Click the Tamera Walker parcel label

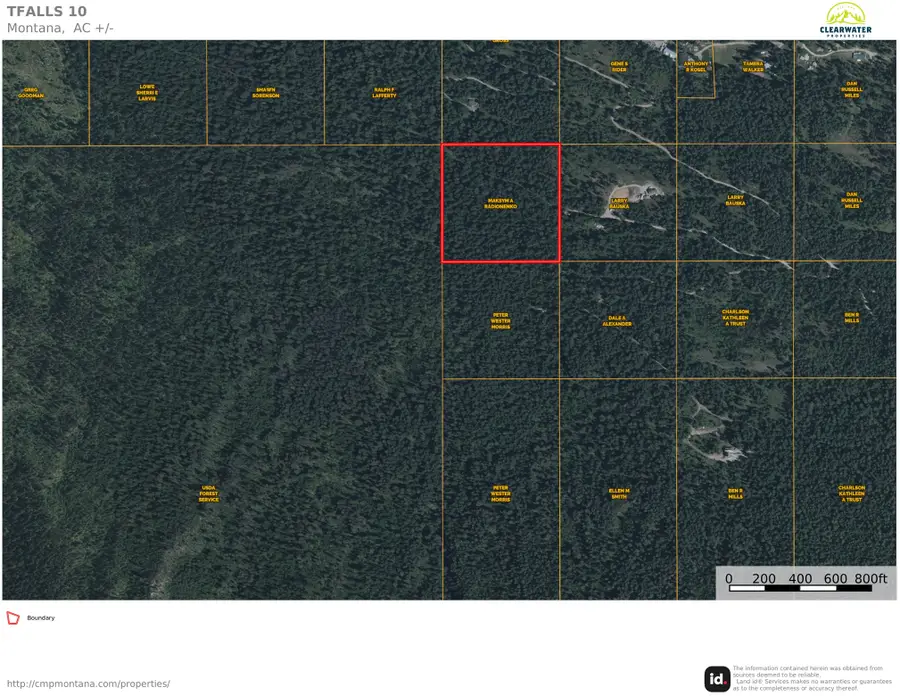pyautogui.click(x=753, y=66)
